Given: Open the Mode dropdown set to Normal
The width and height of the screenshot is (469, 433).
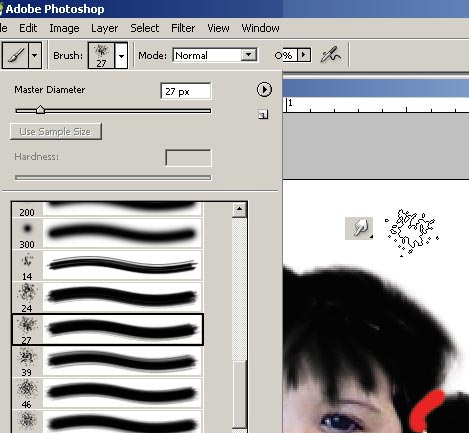Looking at the screenshot, I should pyautogui.click(x=215, y=55).
